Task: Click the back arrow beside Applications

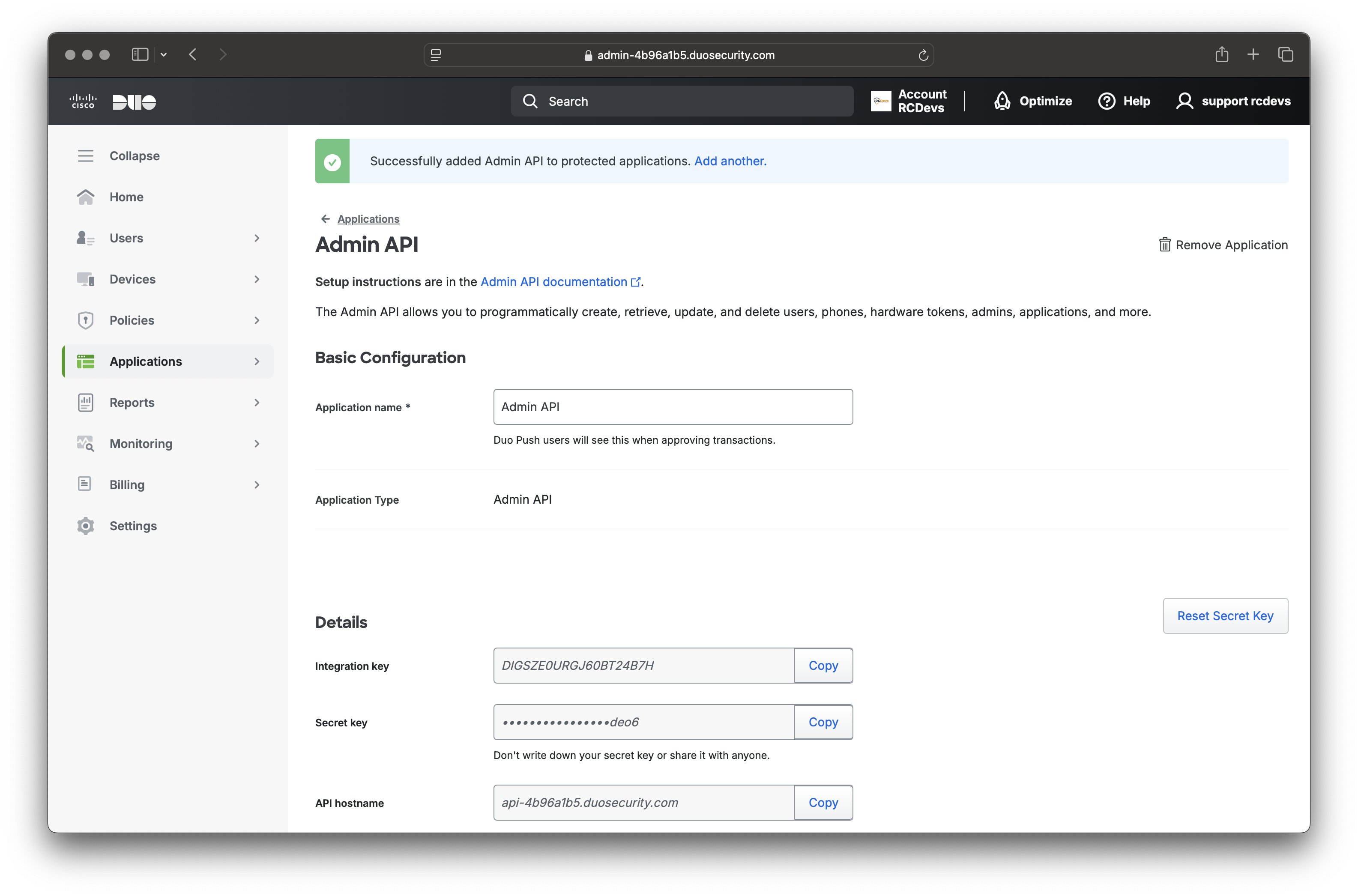Action: click(x=326, y=219)
